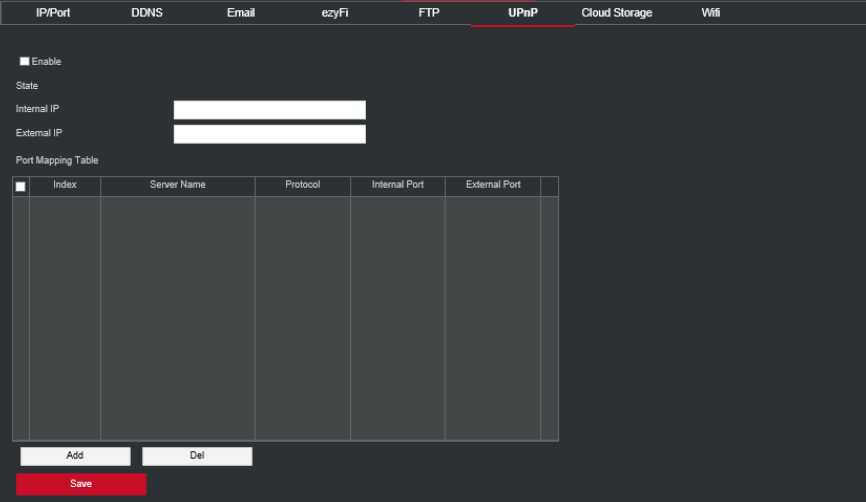The height and width of the screenshot is (502, 866).
Task: Focus the External IP text field
Action: (269, 134)
